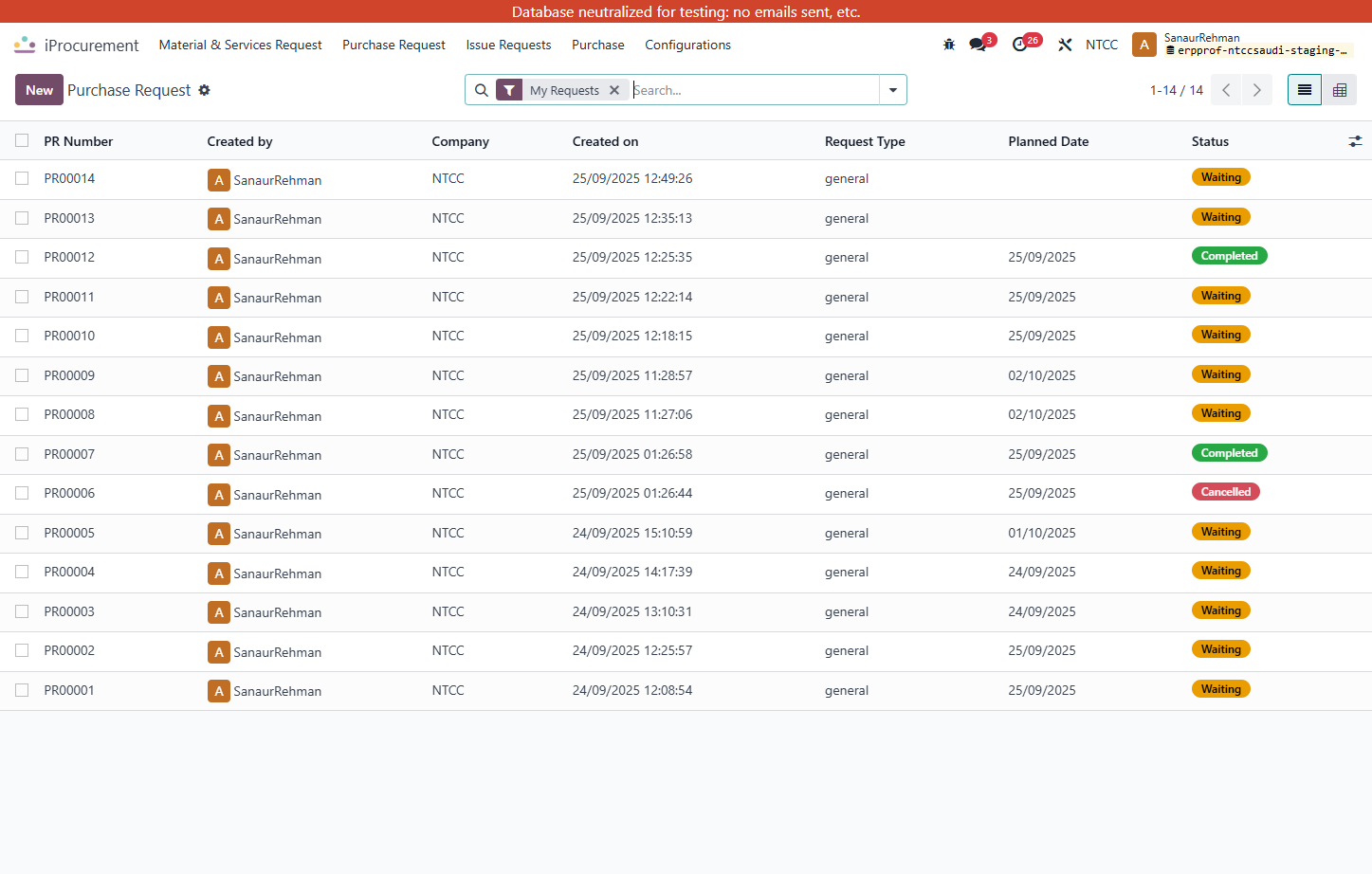Click the New button
This screenshot has height=874, width=1372.
pos(39,90)
